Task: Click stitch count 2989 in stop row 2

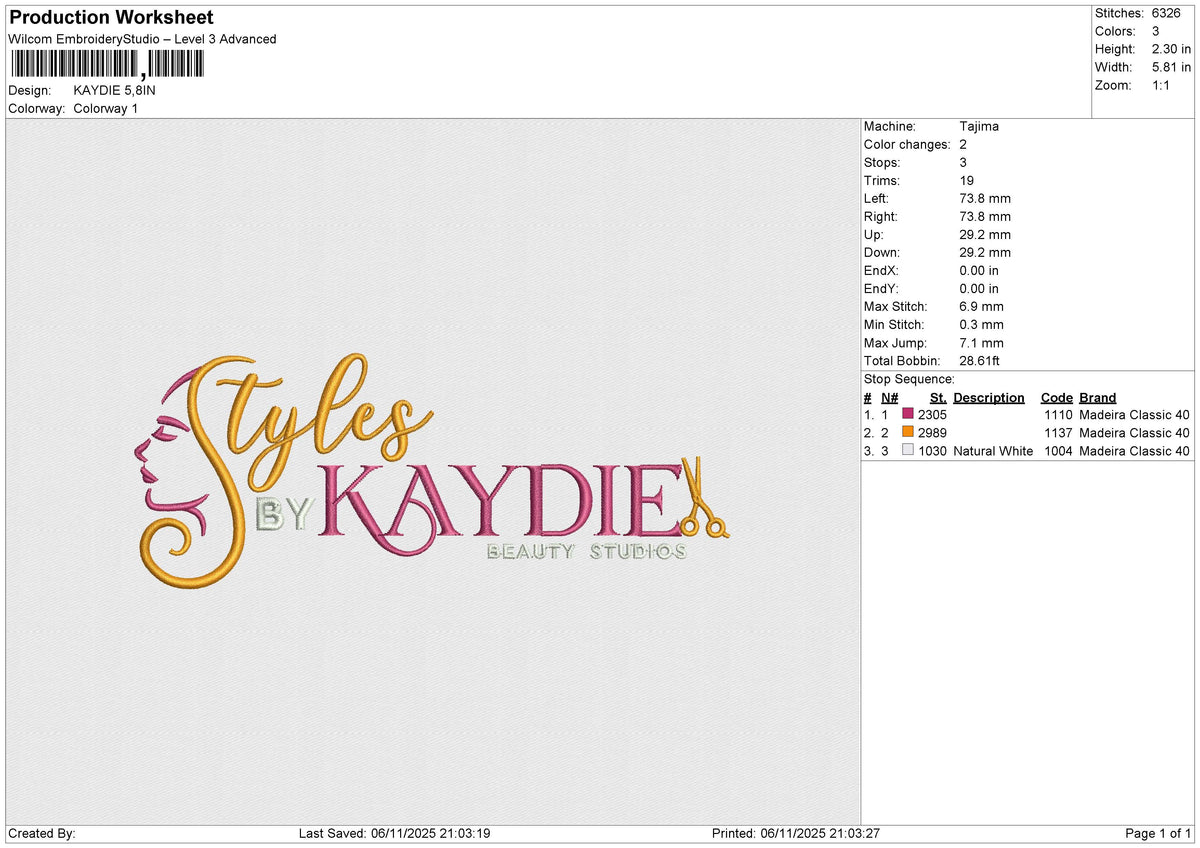Action: coord(932,432)
